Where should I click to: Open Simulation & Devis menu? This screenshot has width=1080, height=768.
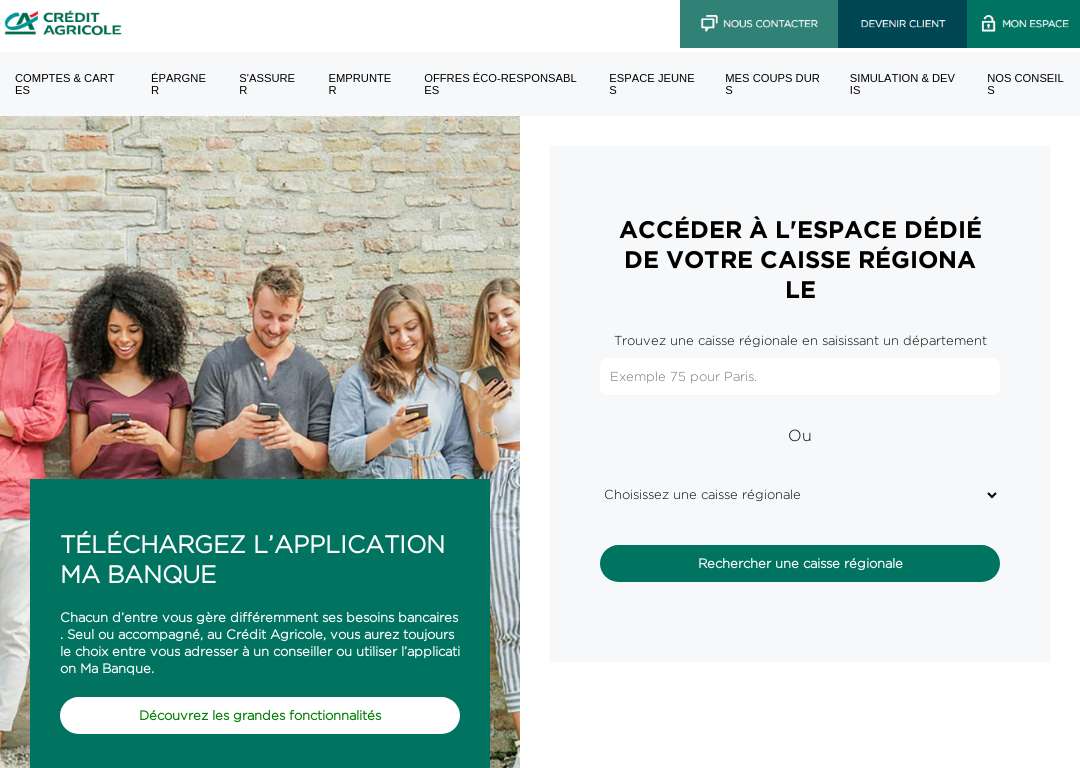pyautogui.click(x=902, y=84)
